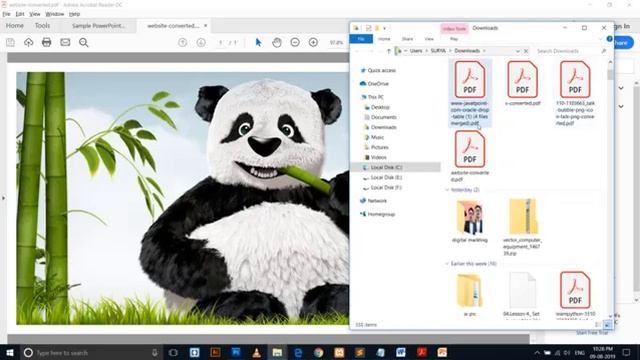Switch to the Sample PowerPoint document tab

[x=98, y=26]
